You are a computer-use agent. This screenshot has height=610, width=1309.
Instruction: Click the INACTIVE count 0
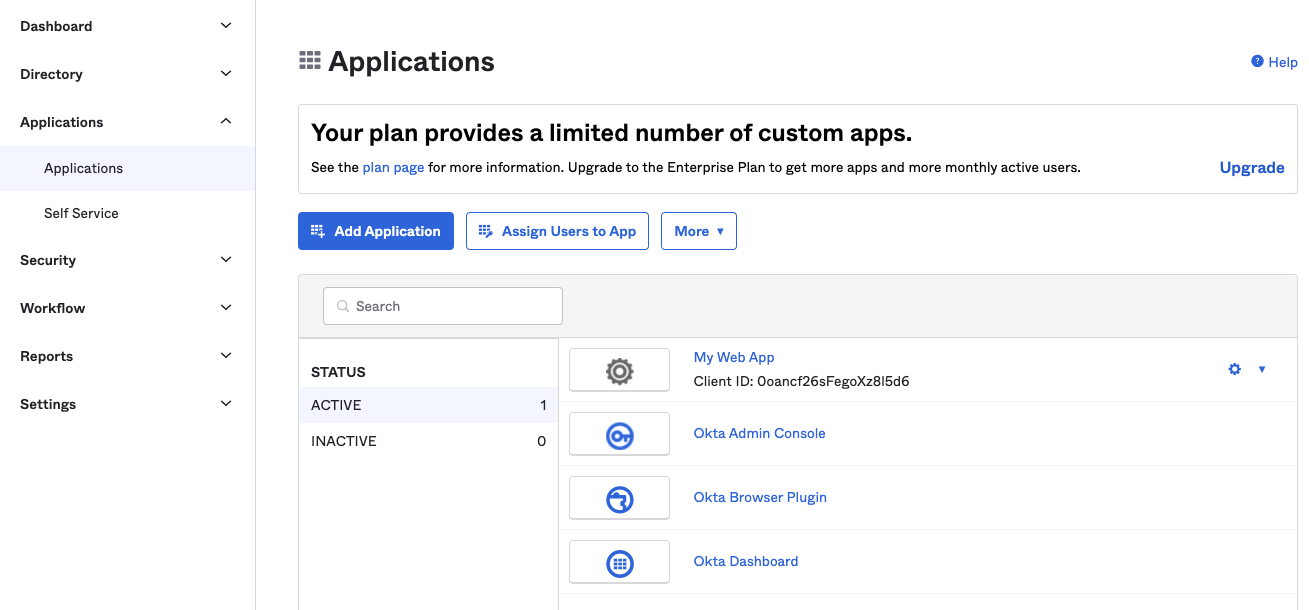pos(542,441)
